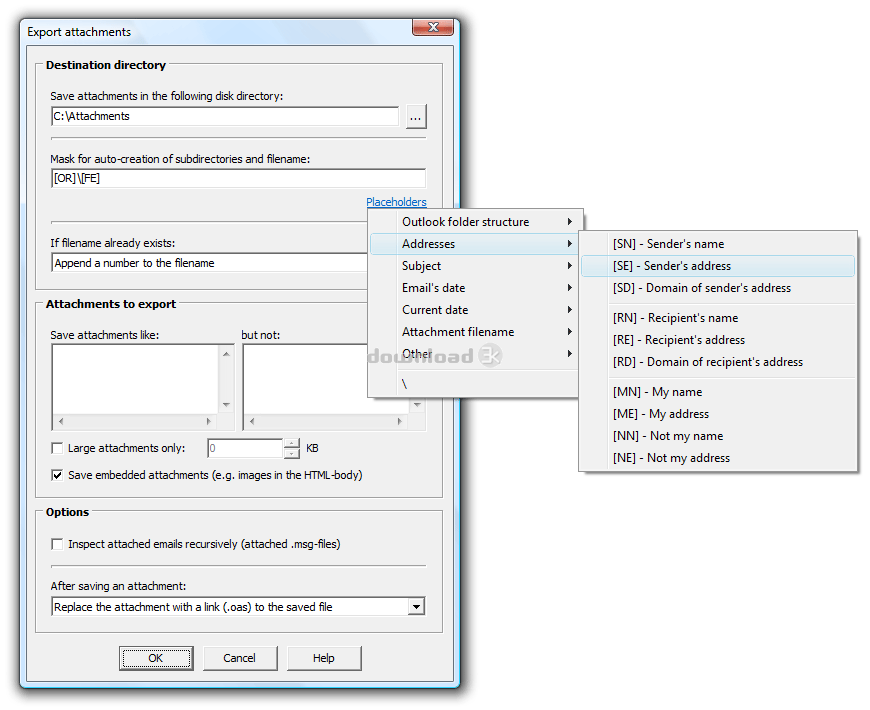Viewport: 870px width, 710px height.
Task: Choose [NN] - Not my name
Action: (x=718, y=436)
